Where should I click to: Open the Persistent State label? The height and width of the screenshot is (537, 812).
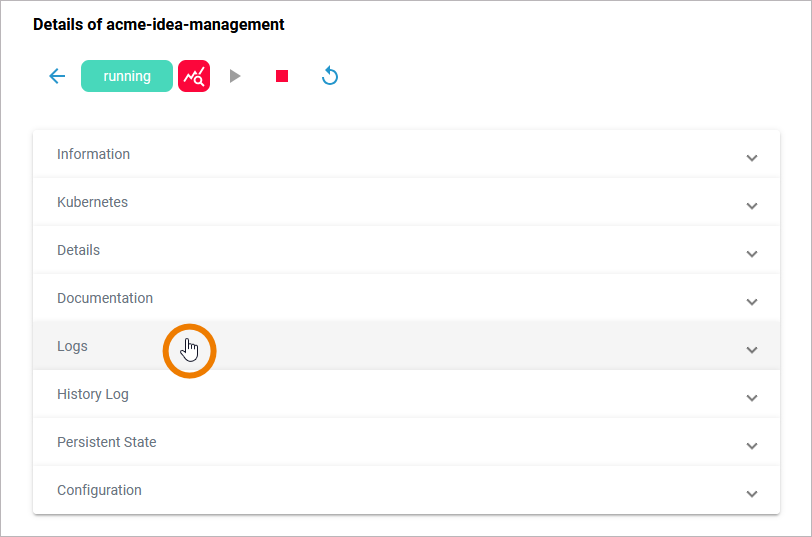[107, 442]
